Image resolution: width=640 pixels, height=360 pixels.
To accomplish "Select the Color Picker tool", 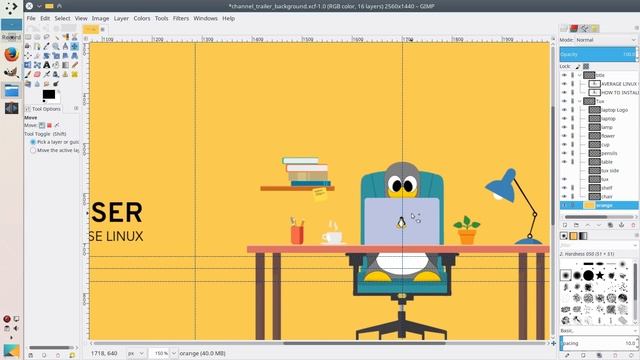I will coord(47,46).
